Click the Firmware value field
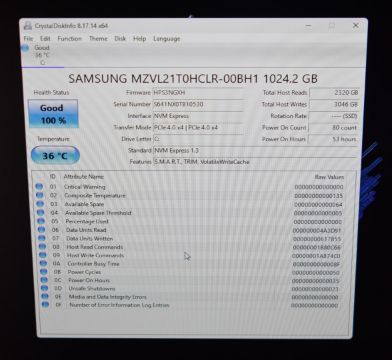This screenshot has width=392, height=360. (x=198, y=93)
